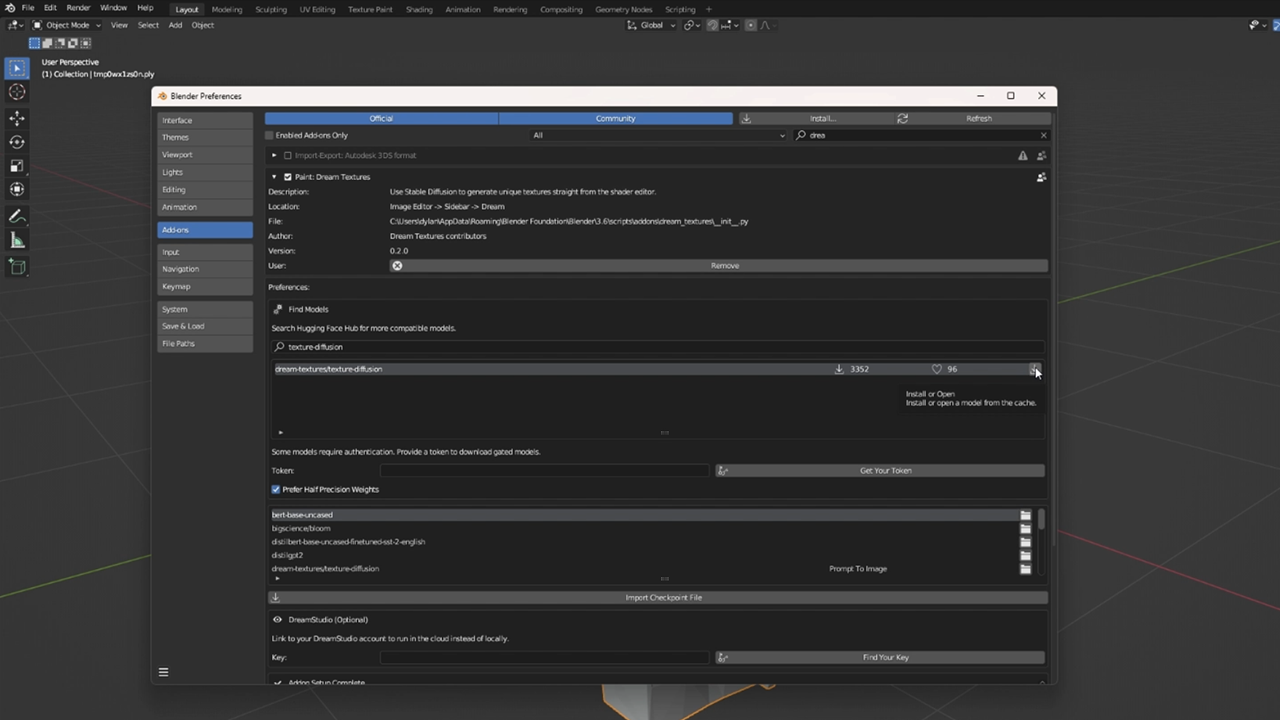1280x720 pixels.
Task: Disable the Paint: Dream Textures add-on checkbox
Action: pyautogui.click(x=287, y=177)
